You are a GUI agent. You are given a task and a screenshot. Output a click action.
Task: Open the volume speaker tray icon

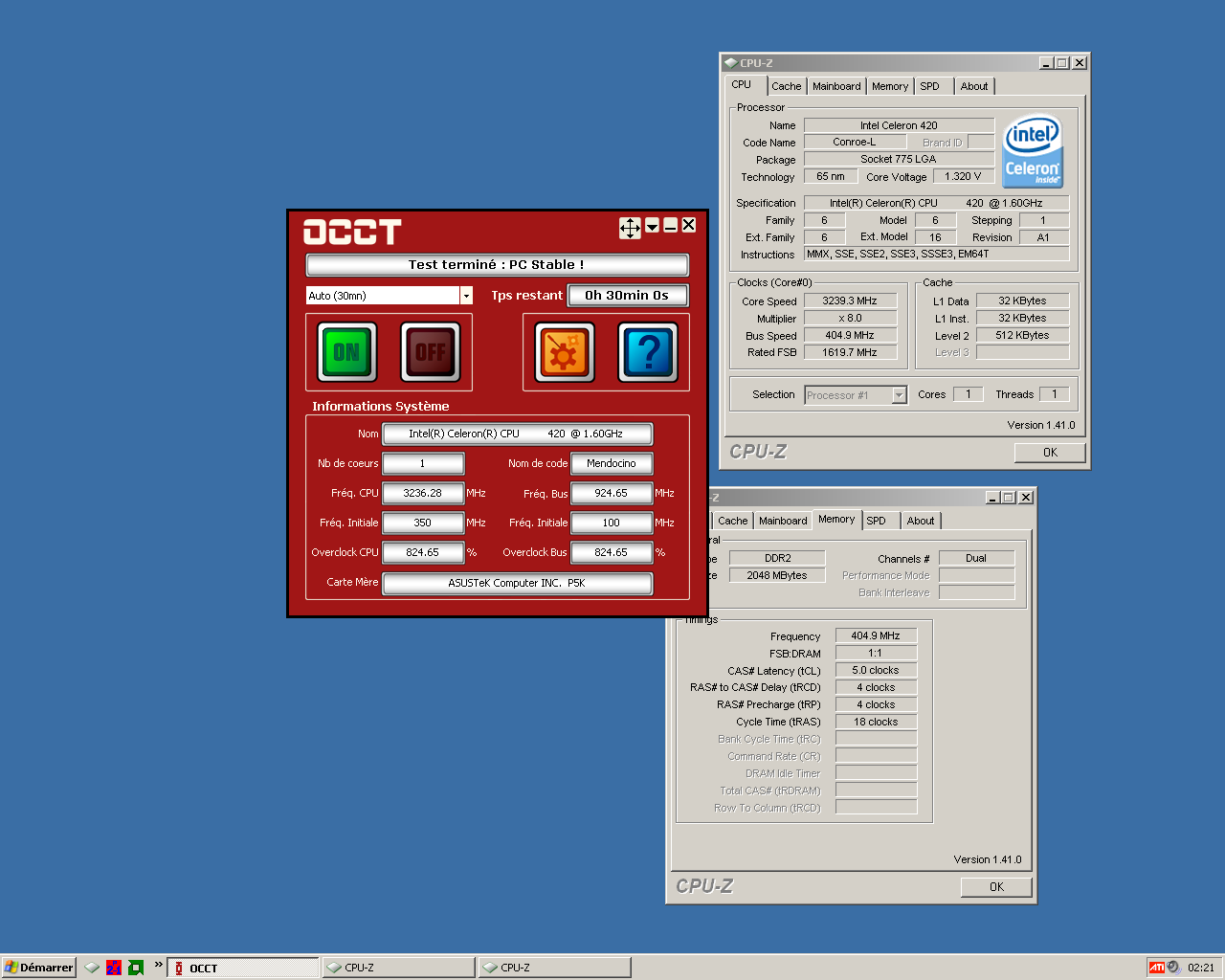pyautogui.click(x=1174, y=968)
